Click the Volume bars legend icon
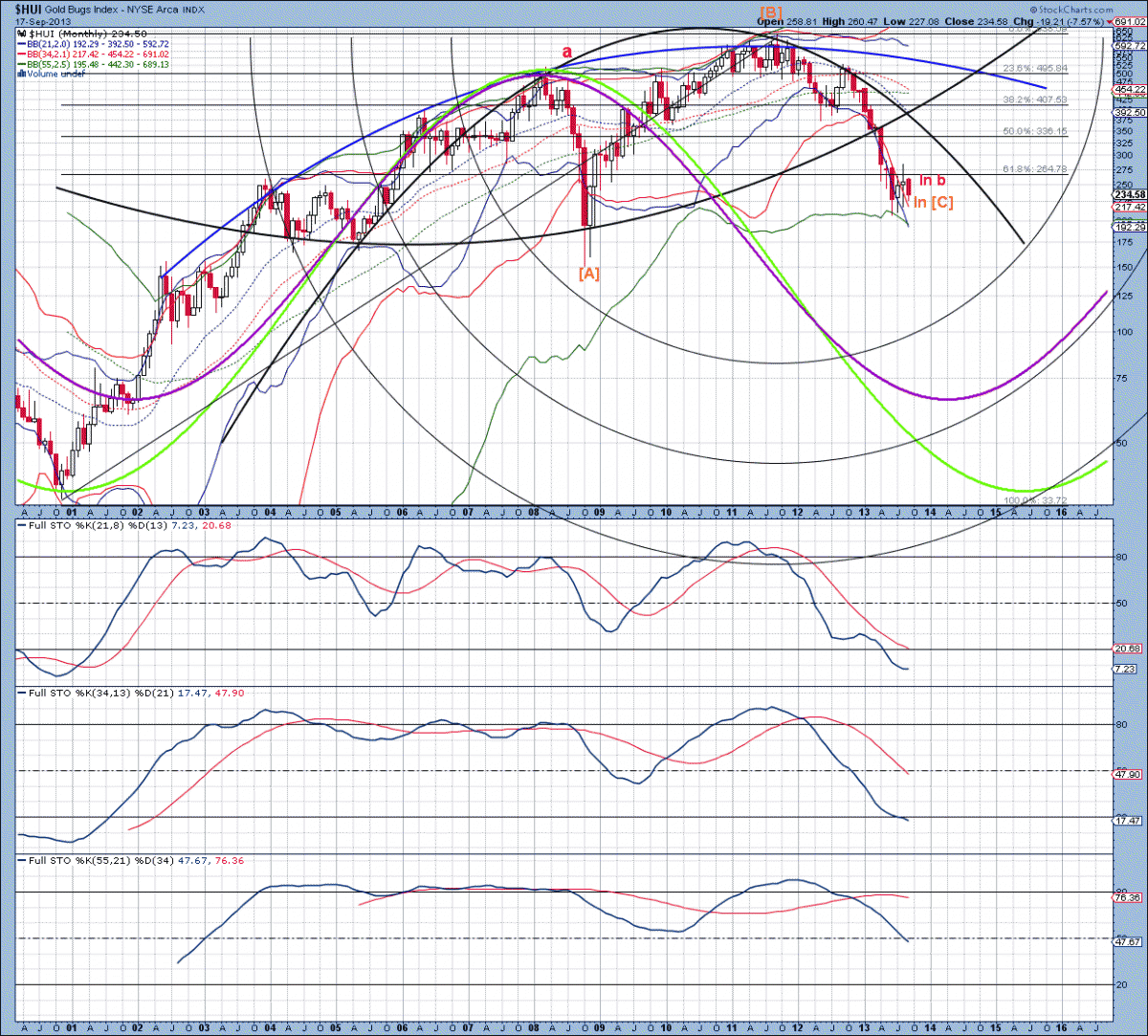Viewport: 1148px width, 1036px height. [x=22, y=72]
